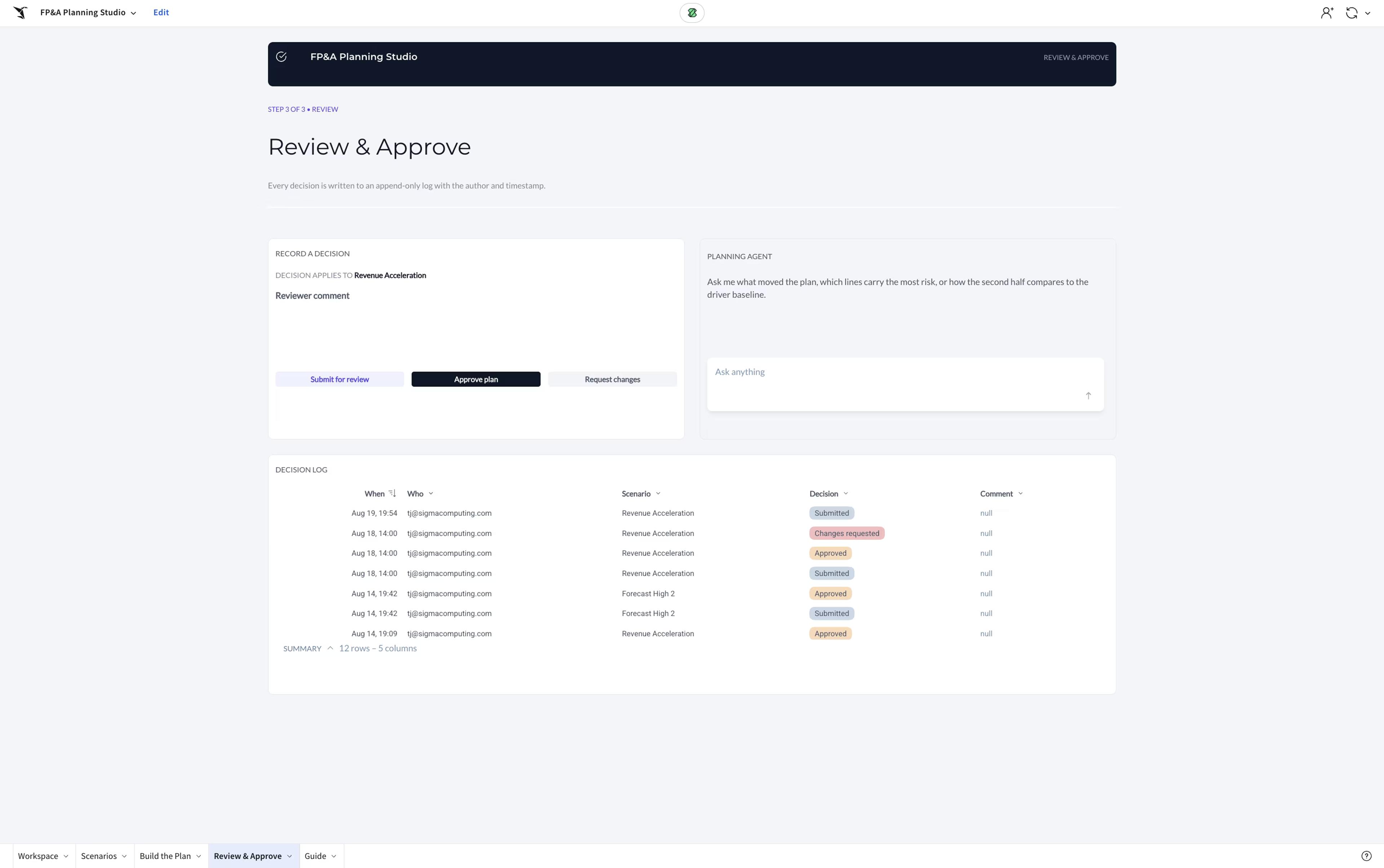Click the Approve plan button
The height and width of the screenshot is (868, 1384).
[476, 380]
